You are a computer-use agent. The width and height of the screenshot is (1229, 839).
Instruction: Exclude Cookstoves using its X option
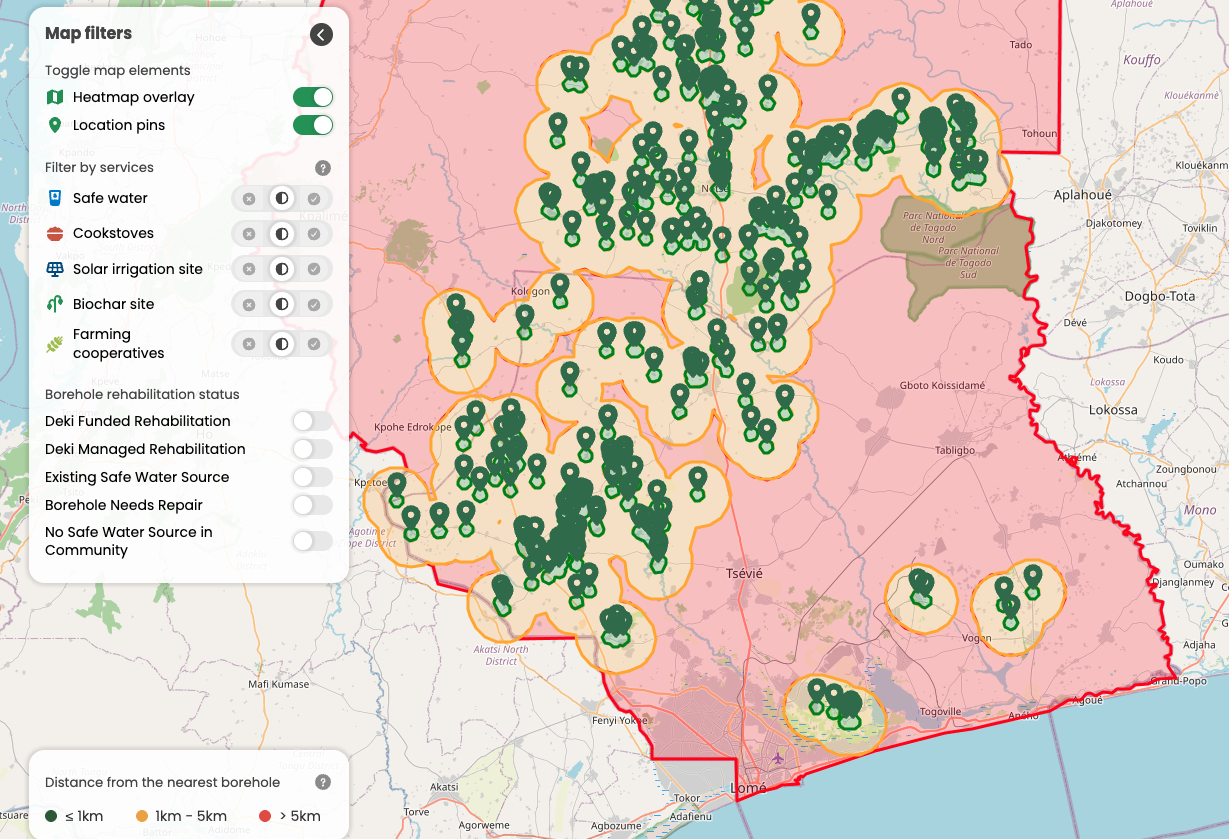(249, 234)
